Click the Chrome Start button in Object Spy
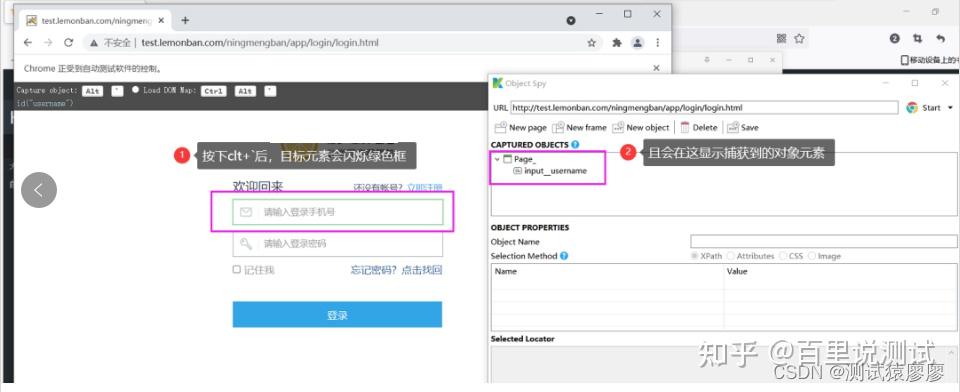This screenshot has height=392, width=960. point(923,108)
